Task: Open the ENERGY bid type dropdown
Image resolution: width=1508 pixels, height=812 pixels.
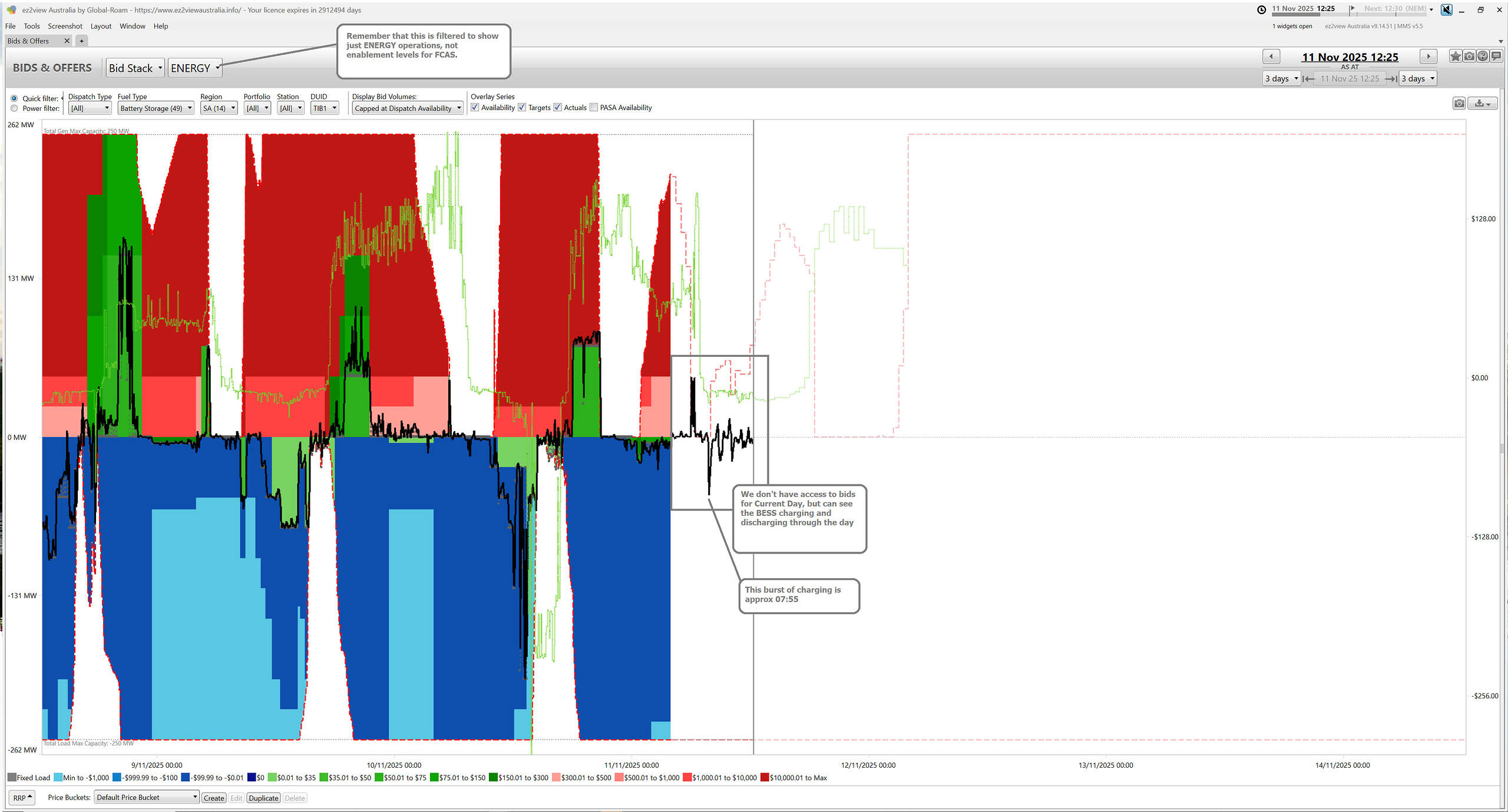Action: tap(195, 68)
